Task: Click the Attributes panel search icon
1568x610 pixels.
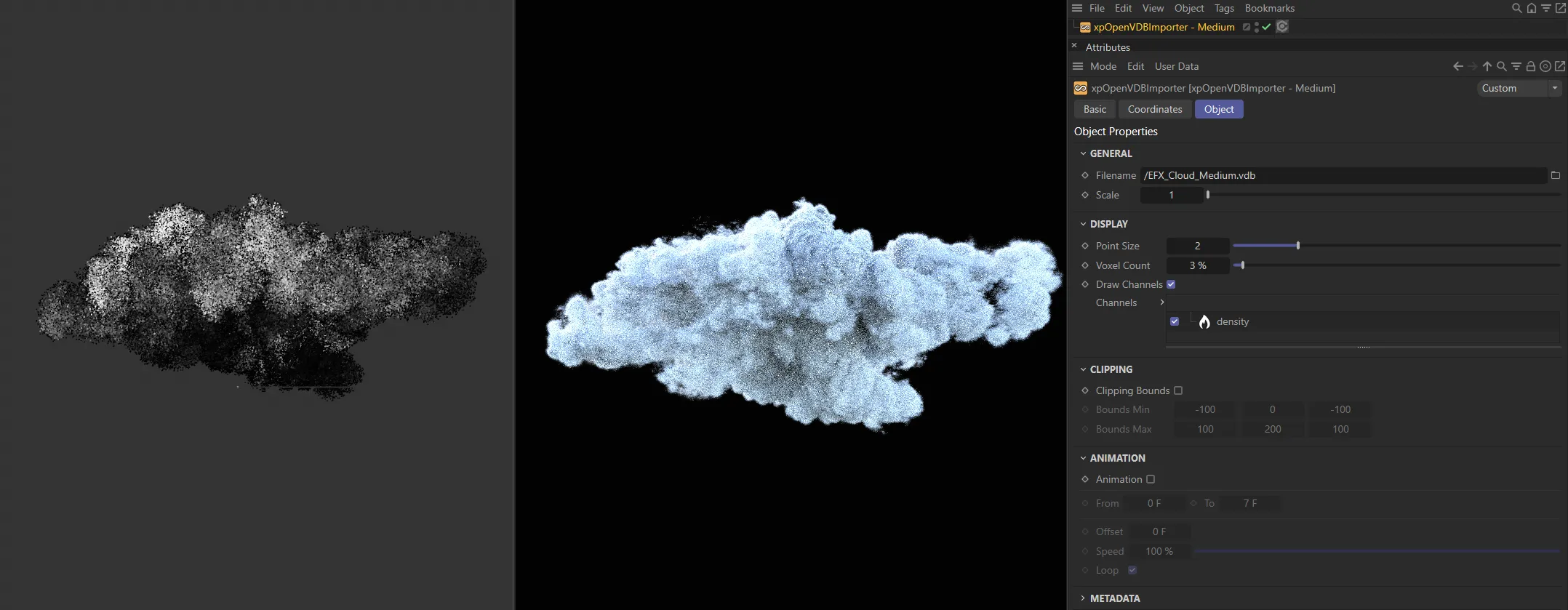Action: [x=1502, y=66]
